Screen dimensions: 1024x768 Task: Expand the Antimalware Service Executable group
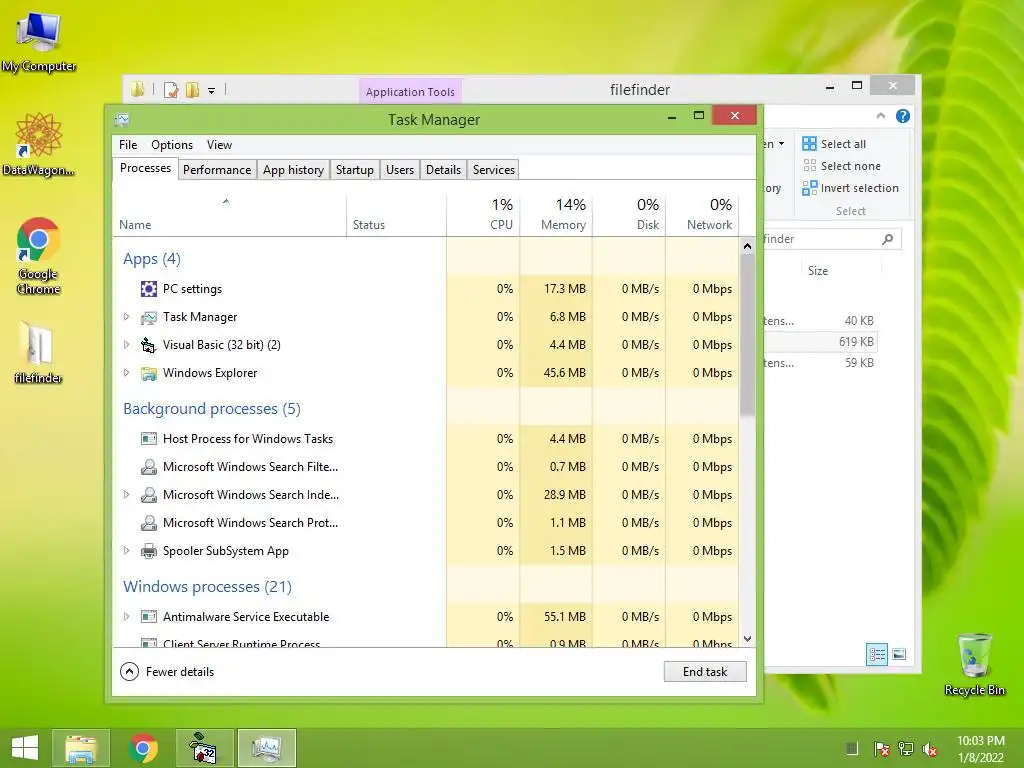pyautogui.click(x=127, y=617)
